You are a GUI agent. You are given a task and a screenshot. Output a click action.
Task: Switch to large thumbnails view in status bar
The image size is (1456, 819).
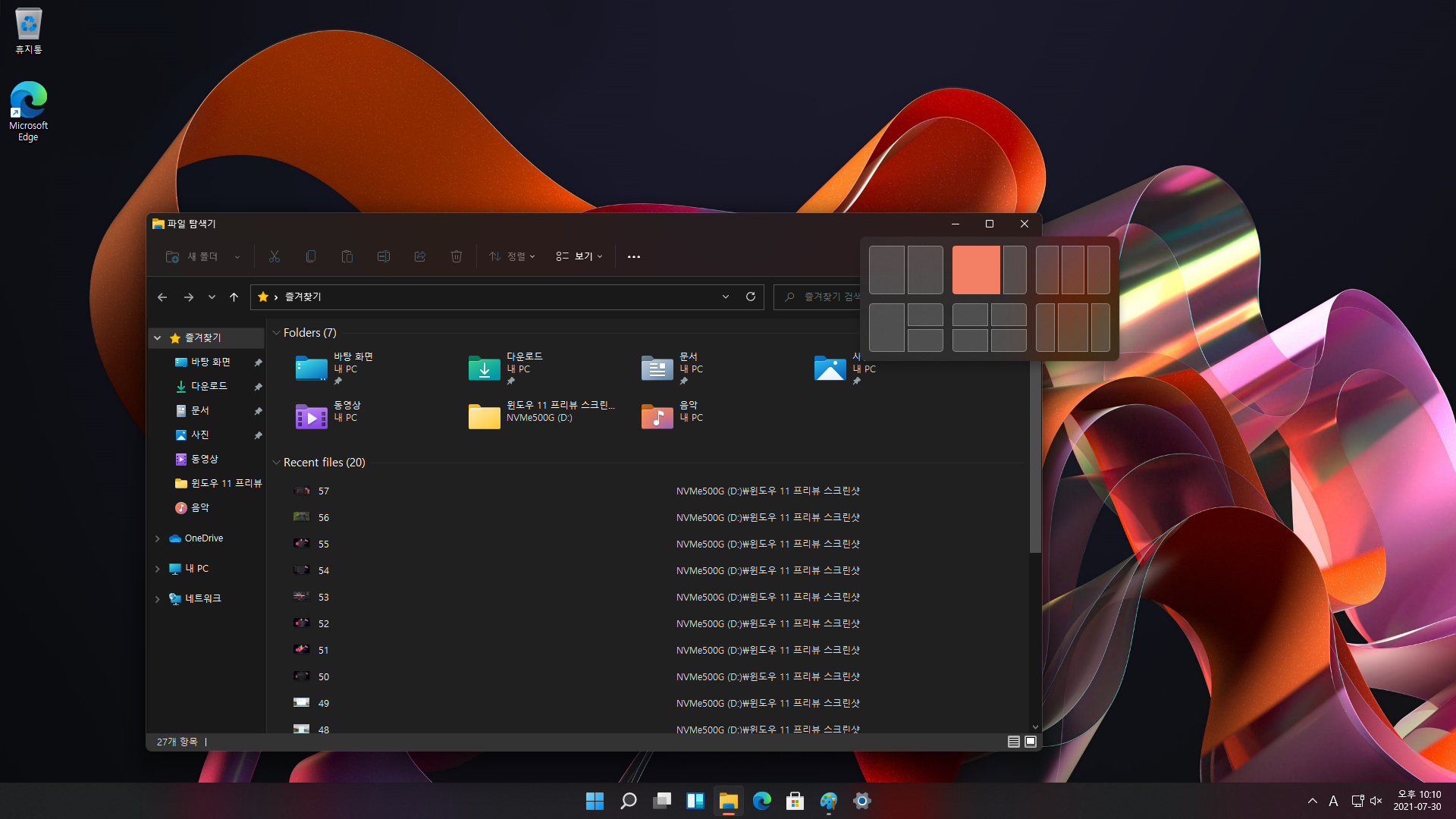[x=1031, y=742]
